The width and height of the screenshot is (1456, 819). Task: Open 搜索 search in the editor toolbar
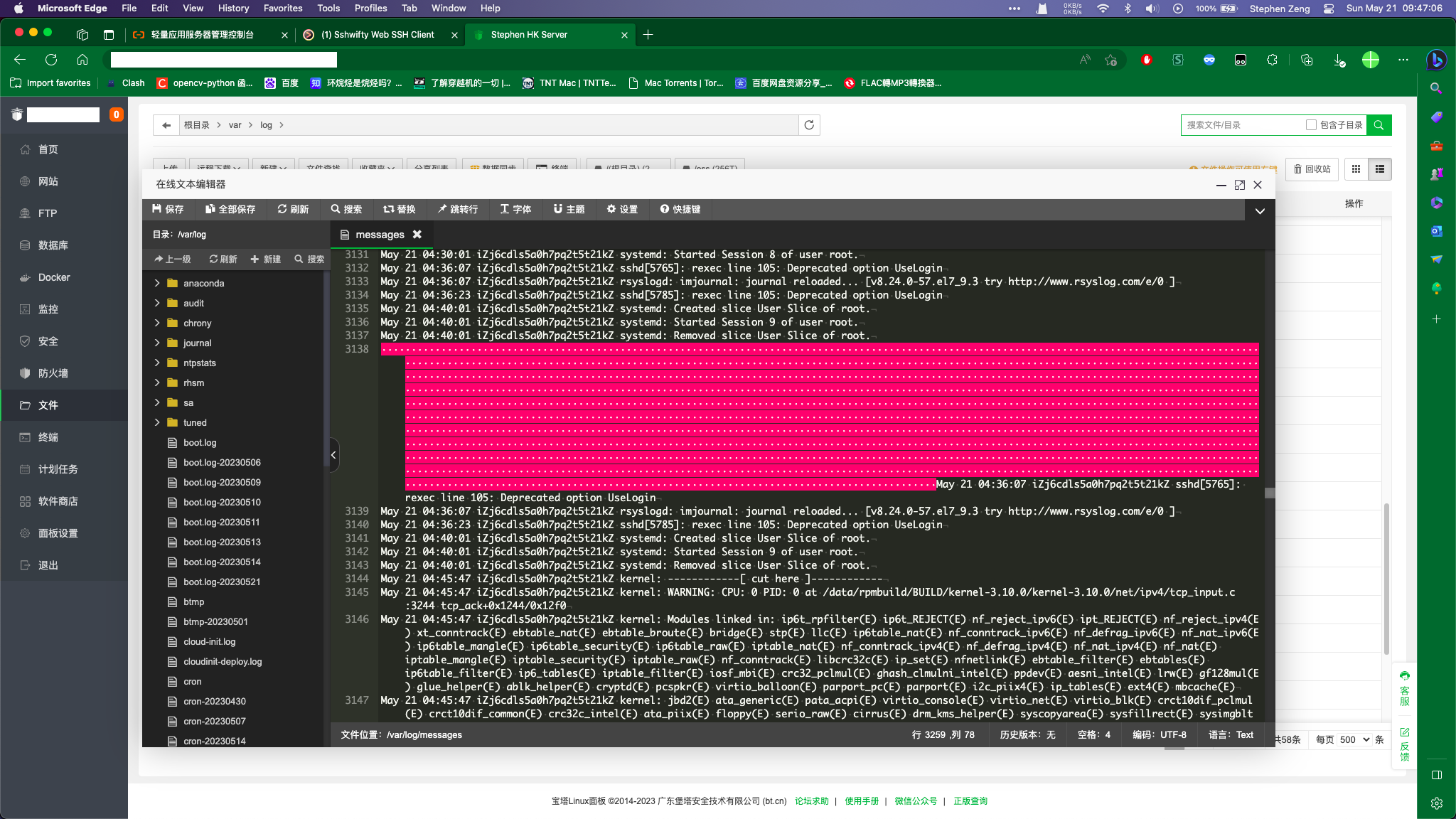click(346, 209)
